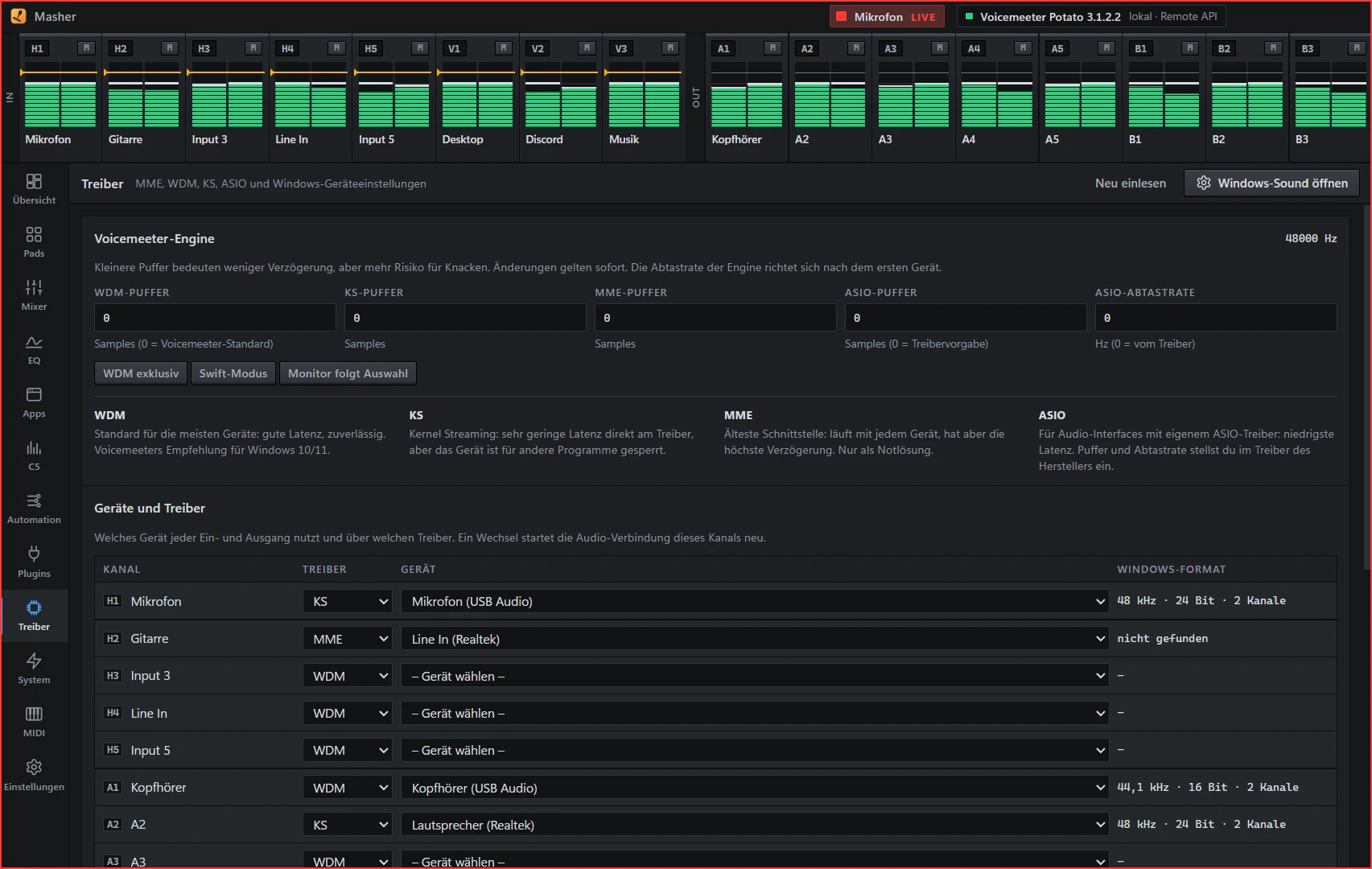Viewport: 1372px width, 869px height.
Task: Mute the V2 Discord strip
Action: pyautogui.click(x=587, y=48)
